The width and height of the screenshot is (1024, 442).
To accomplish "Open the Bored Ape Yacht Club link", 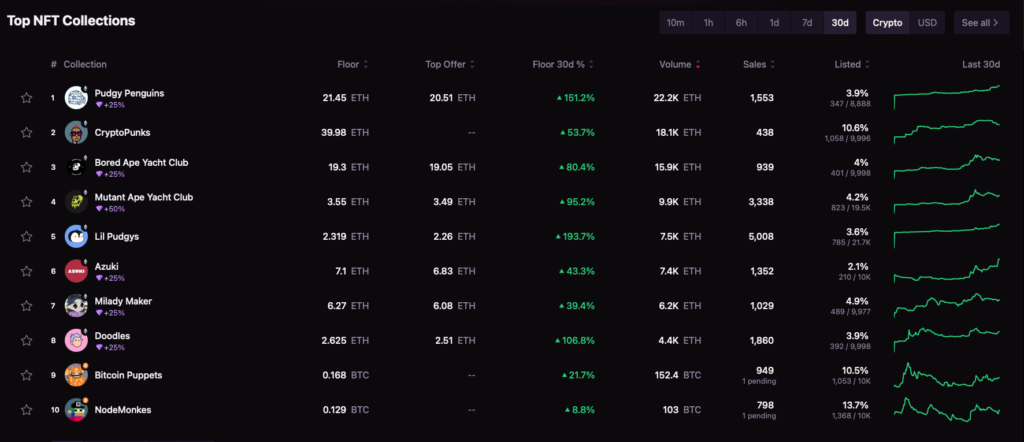I will pyautogui.click(x=141, y=163).
